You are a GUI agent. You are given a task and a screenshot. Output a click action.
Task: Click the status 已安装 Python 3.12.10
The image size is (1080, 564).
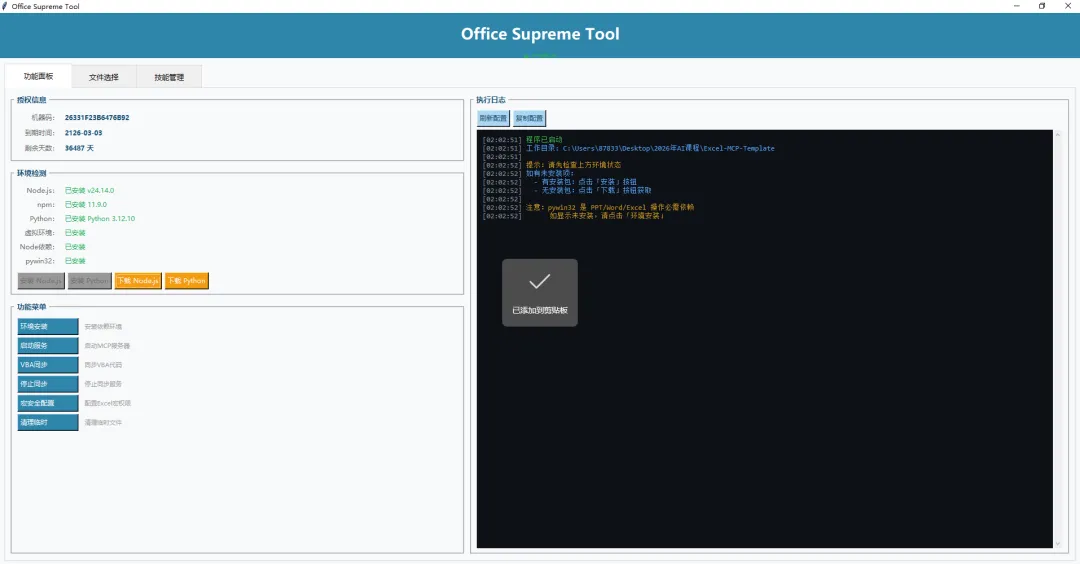[x=100, y=219]
